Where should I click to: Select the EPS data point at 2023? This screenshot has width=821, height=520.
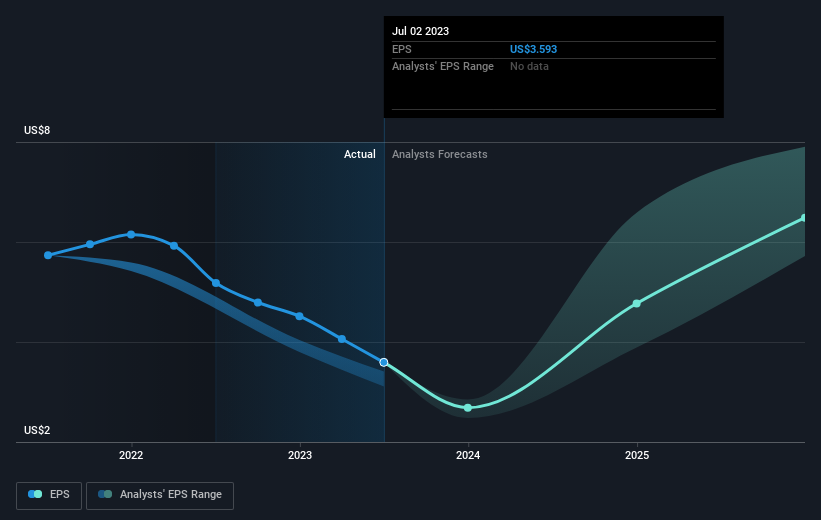(x=299, y=316)
